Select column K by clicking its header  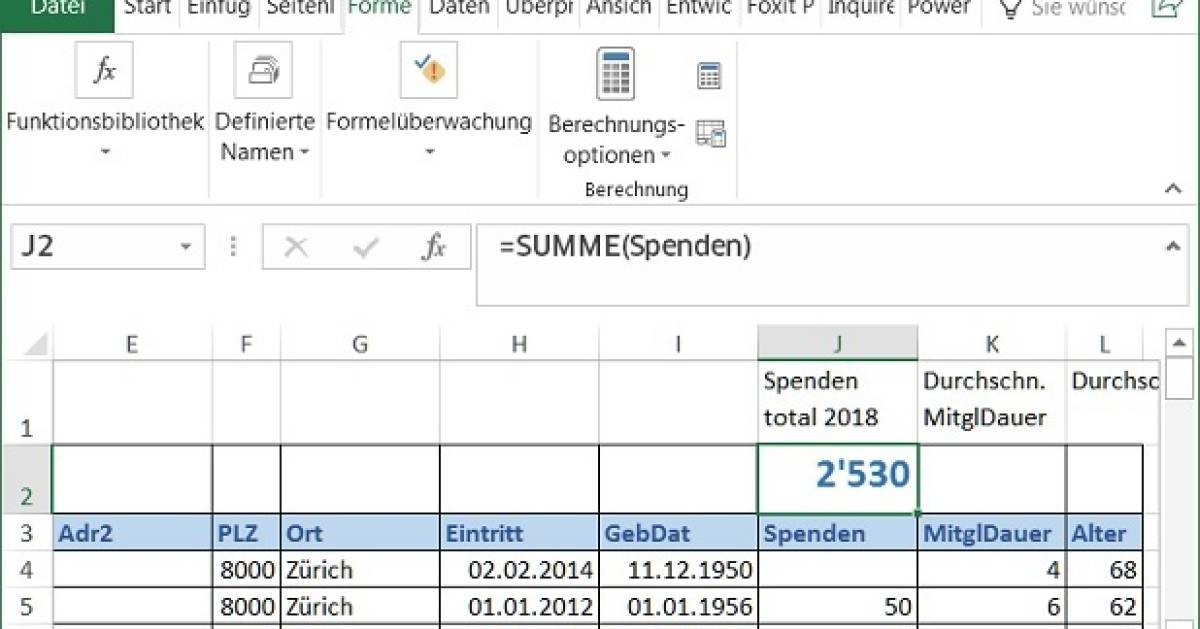pos(991,342)
